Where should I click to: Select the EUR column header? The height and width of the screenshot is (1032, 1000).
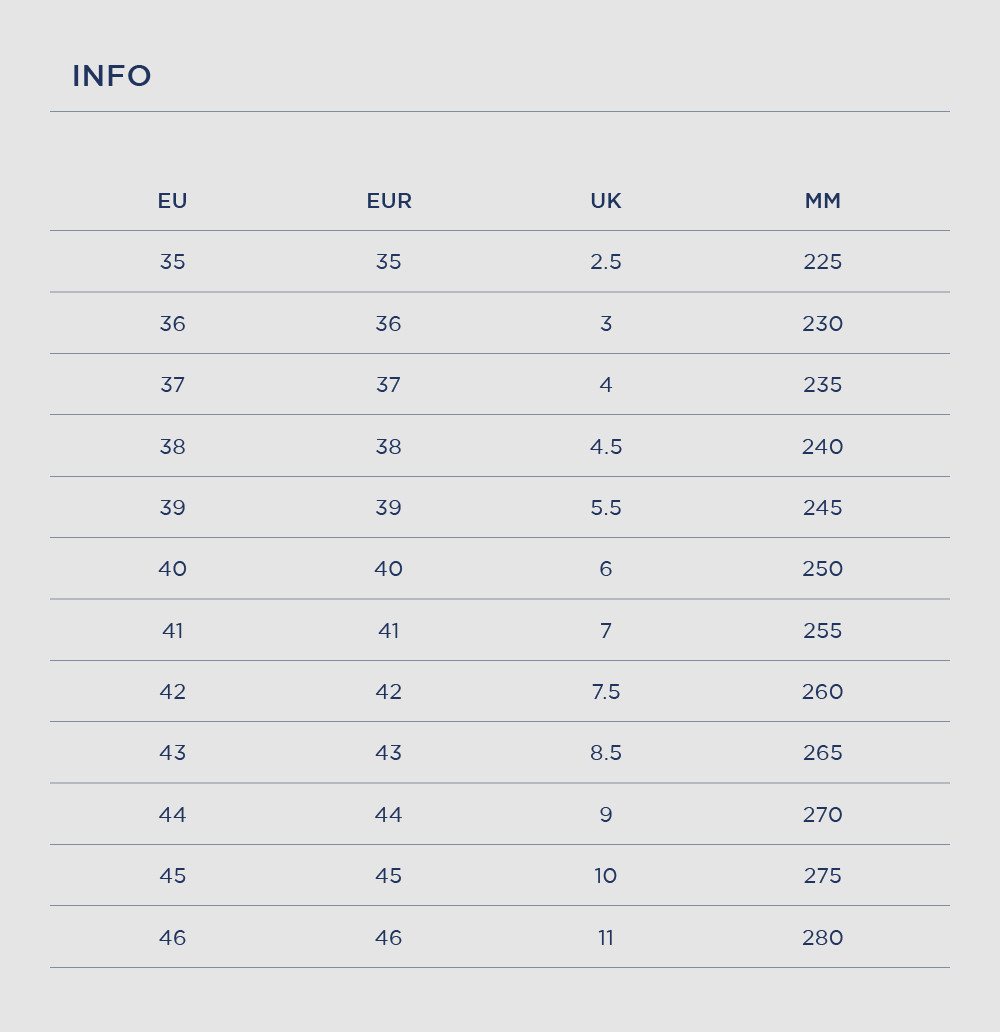click(389, 201)
